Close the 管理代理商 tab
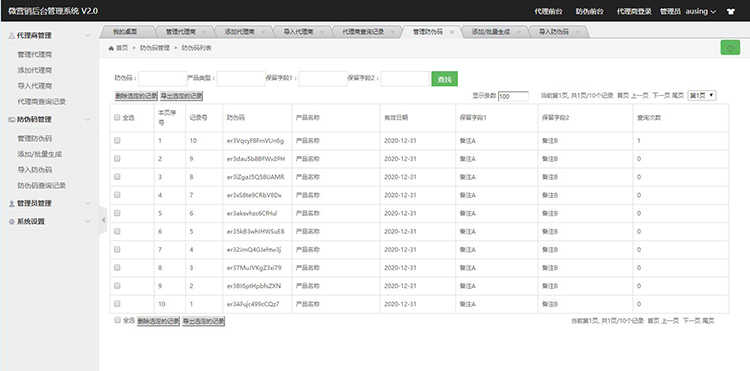Screen dimensions: 750x371 coord(204,32)
